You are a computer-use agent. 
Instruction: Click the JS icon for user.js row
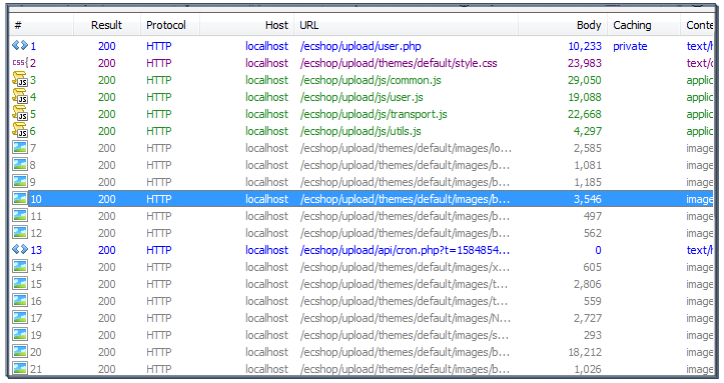20,97
